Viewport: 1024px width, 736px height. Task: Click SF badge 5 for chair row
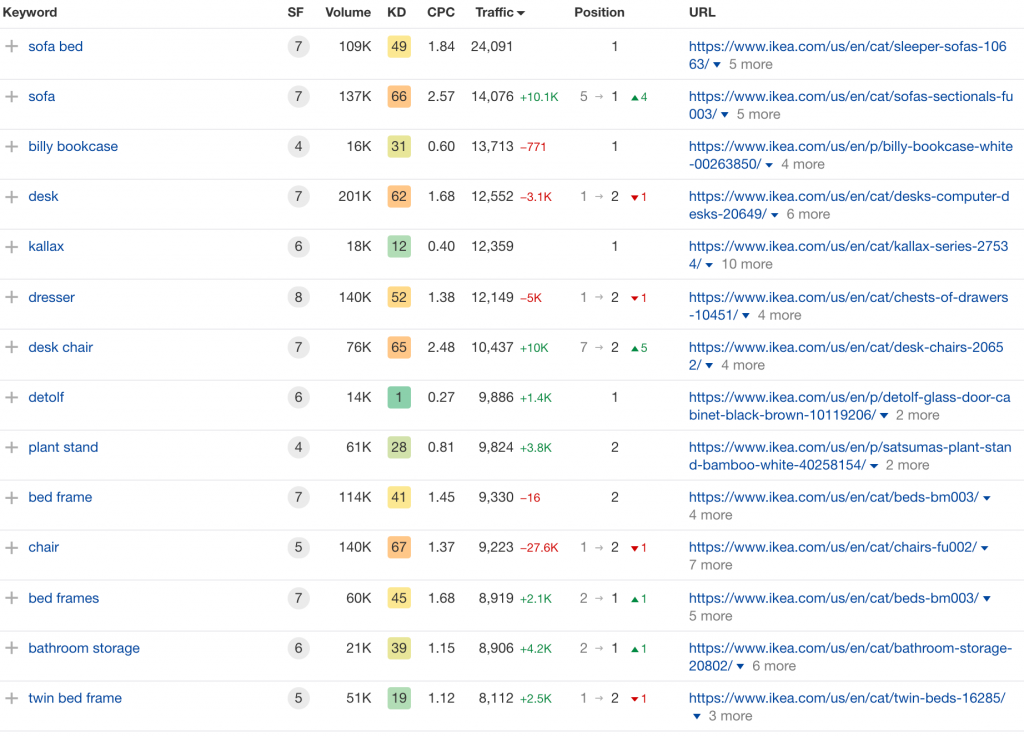(x=298, y=547)
